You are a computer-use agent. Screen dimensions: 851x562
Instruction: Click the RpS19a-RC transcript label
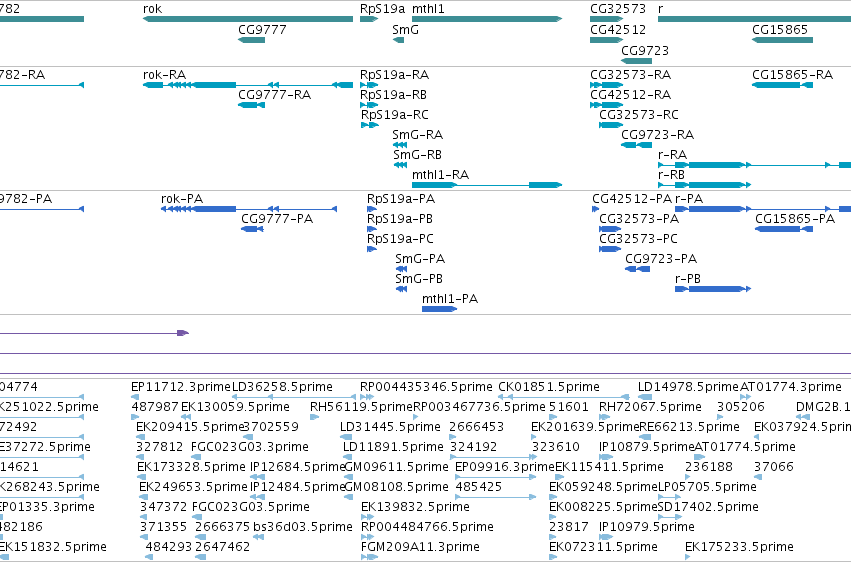pos(395,114)
